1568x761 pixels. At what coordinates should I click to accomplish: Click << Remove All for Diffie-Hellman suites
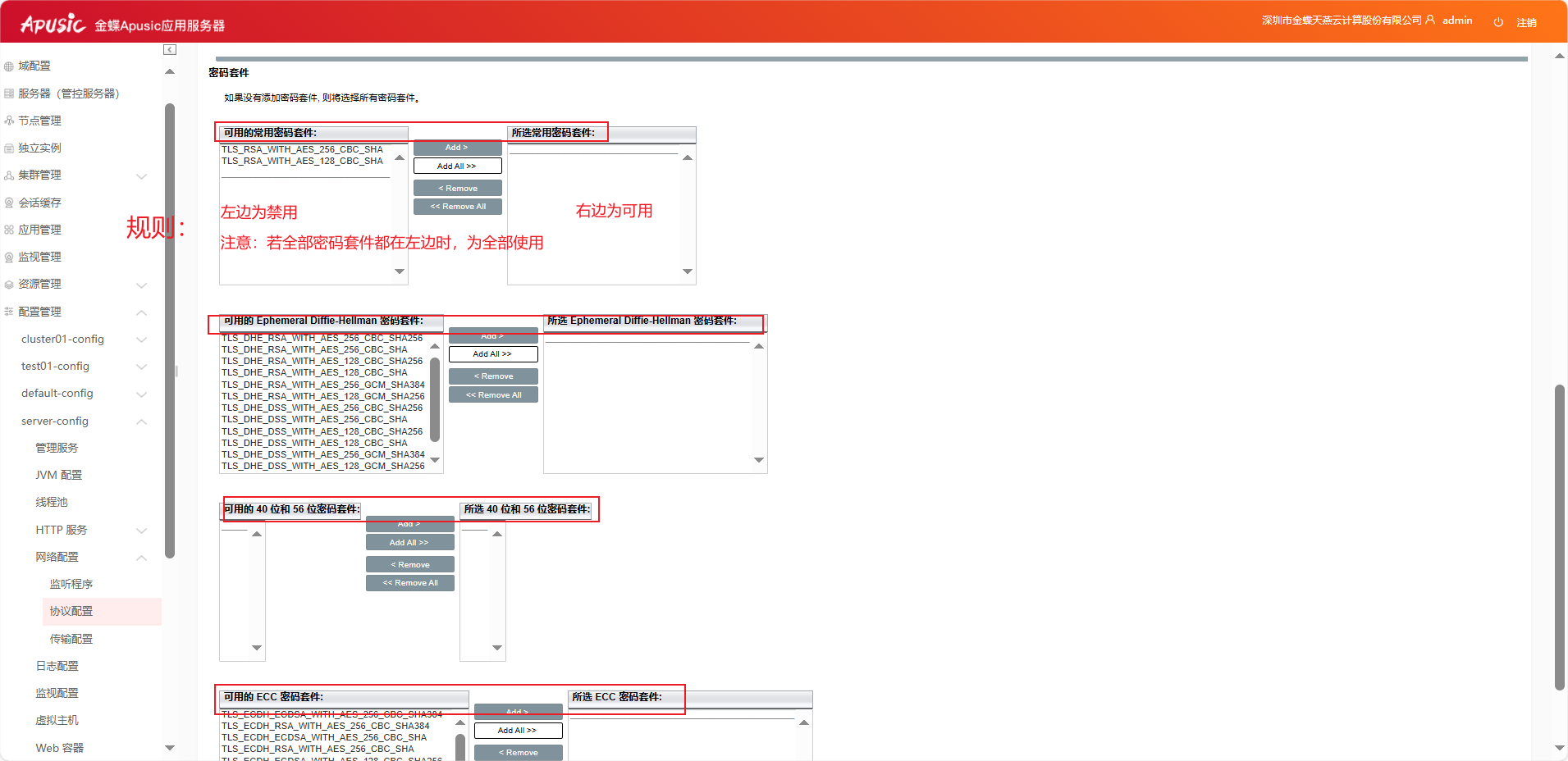493,394
